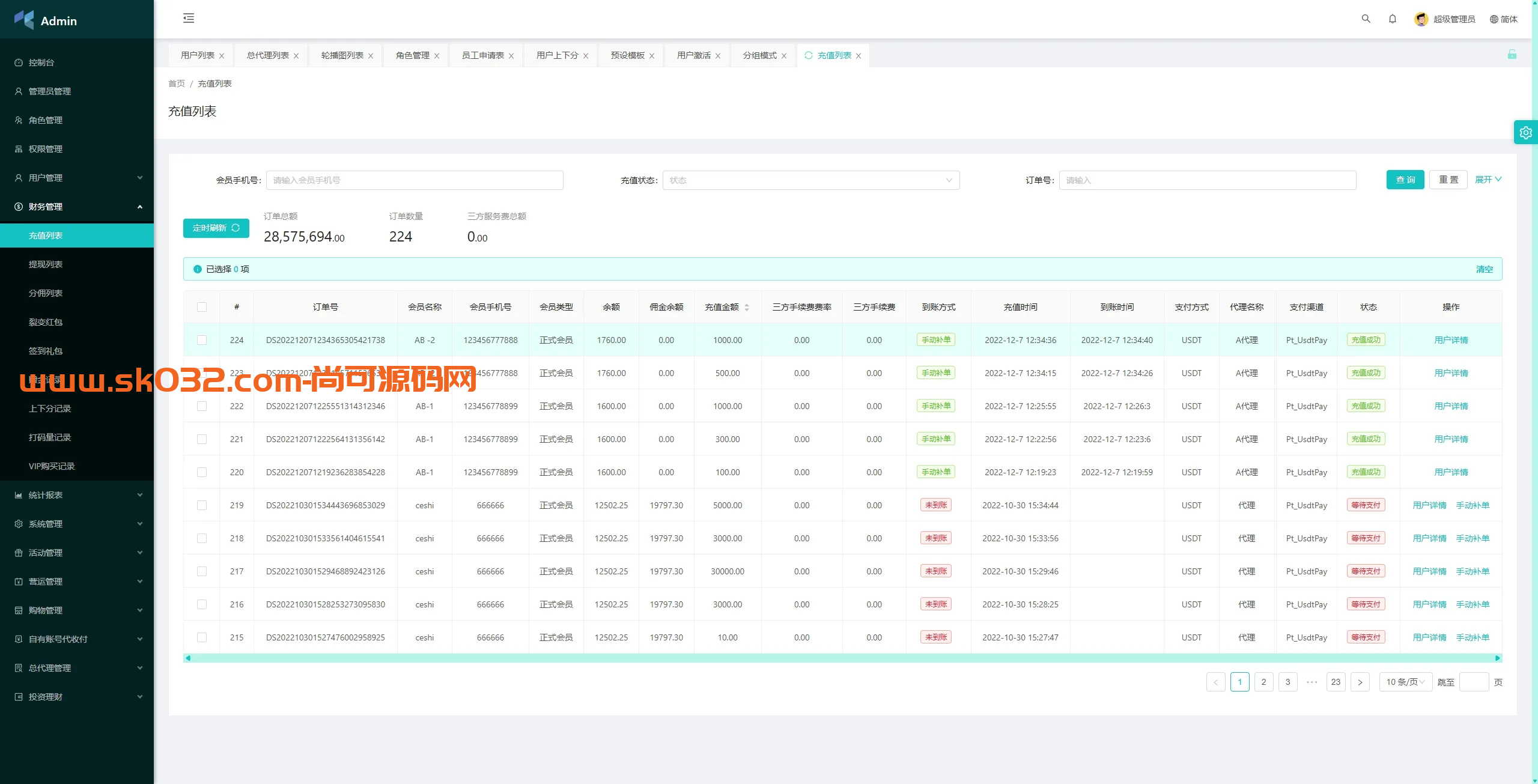Viewport: 1538px width, 784px height.
Task: Click the green lock icon by the tabs
Action: (x=1512, y=55)
